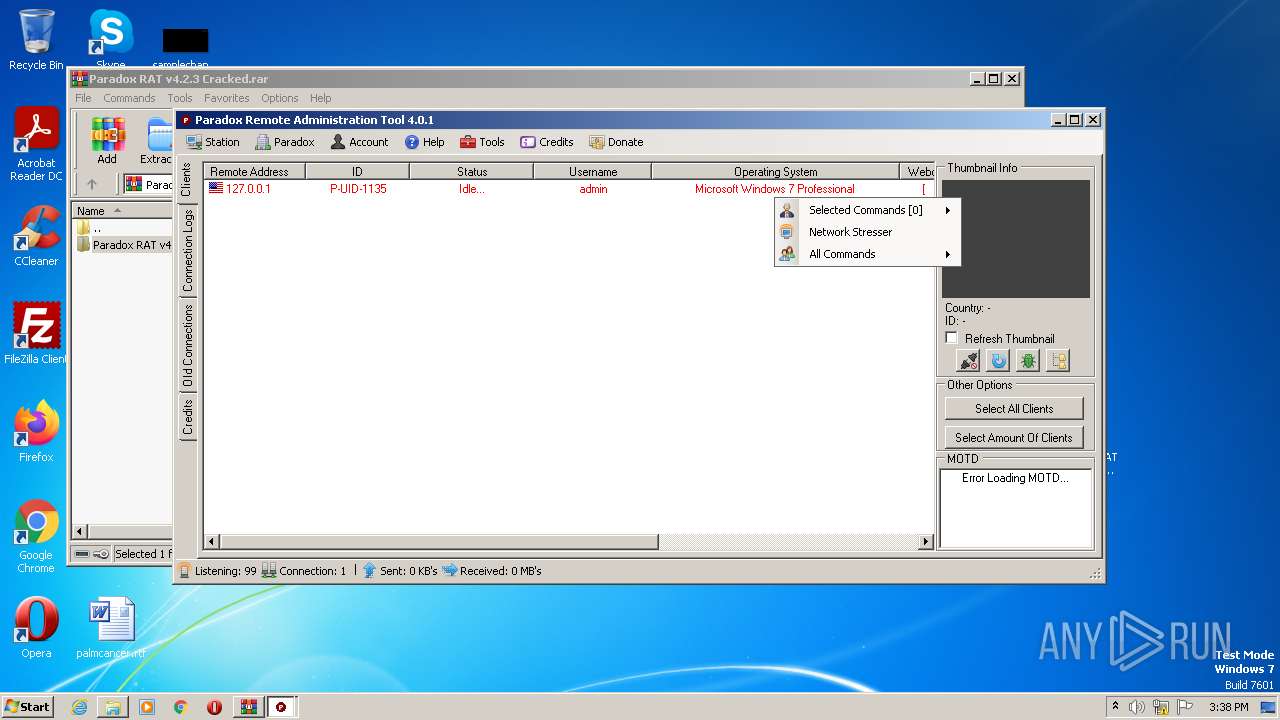Switch to the Credits vertical tab
Screen dimensions: 1280x720
187,418
